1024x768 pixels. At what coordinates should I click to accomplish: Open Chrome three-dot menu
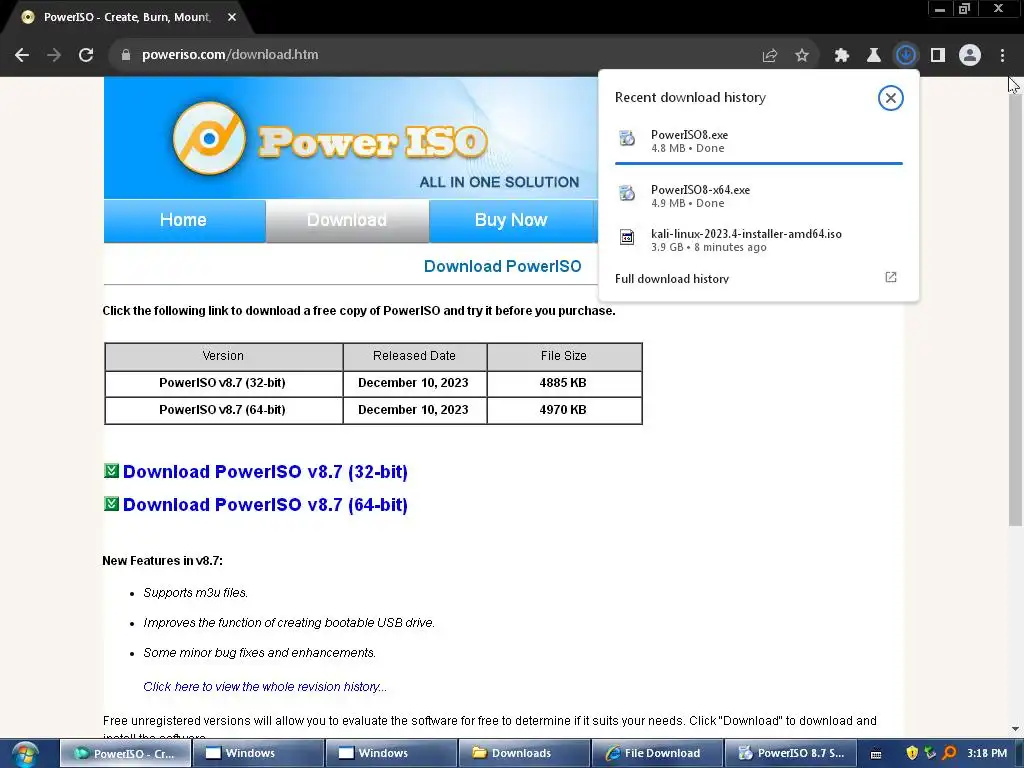[x=1002, y=56]
